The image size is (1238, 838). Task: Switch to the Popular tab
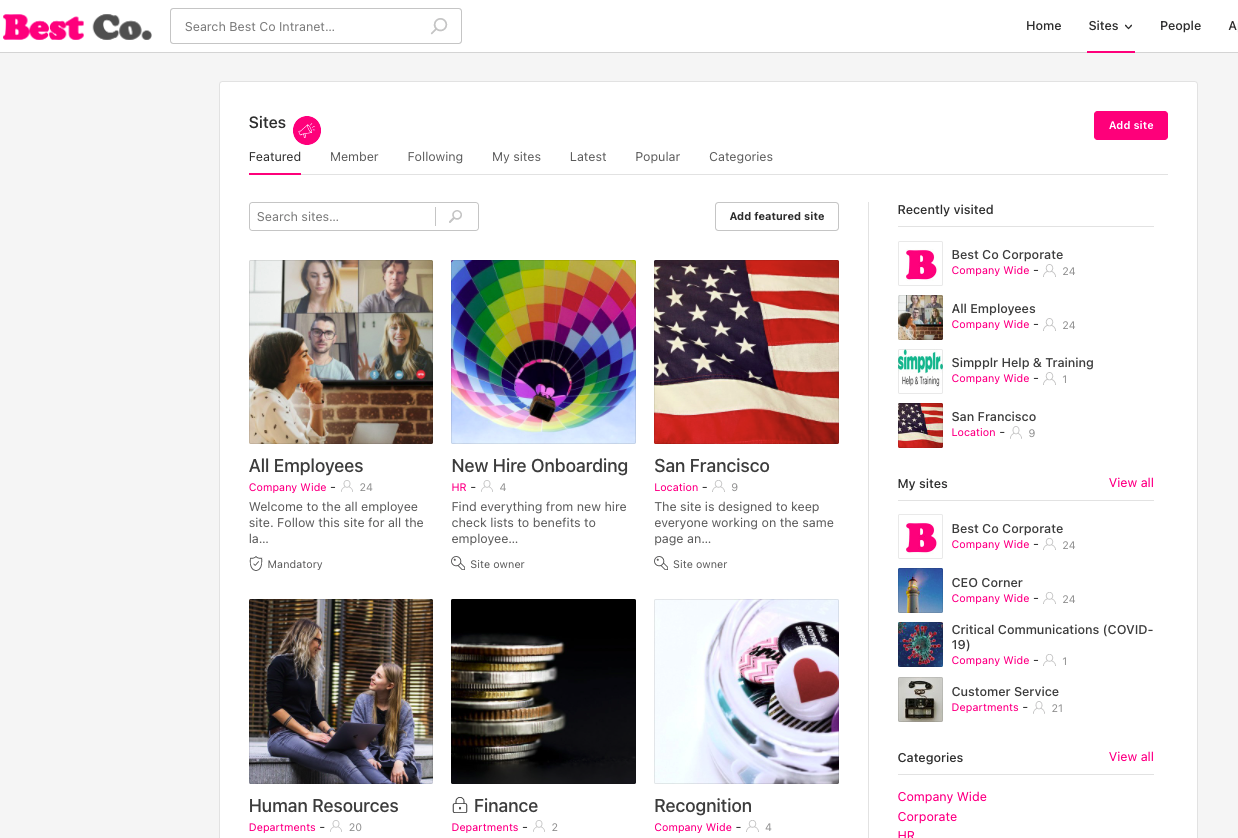pyautogui.click(x=657, y=157)
